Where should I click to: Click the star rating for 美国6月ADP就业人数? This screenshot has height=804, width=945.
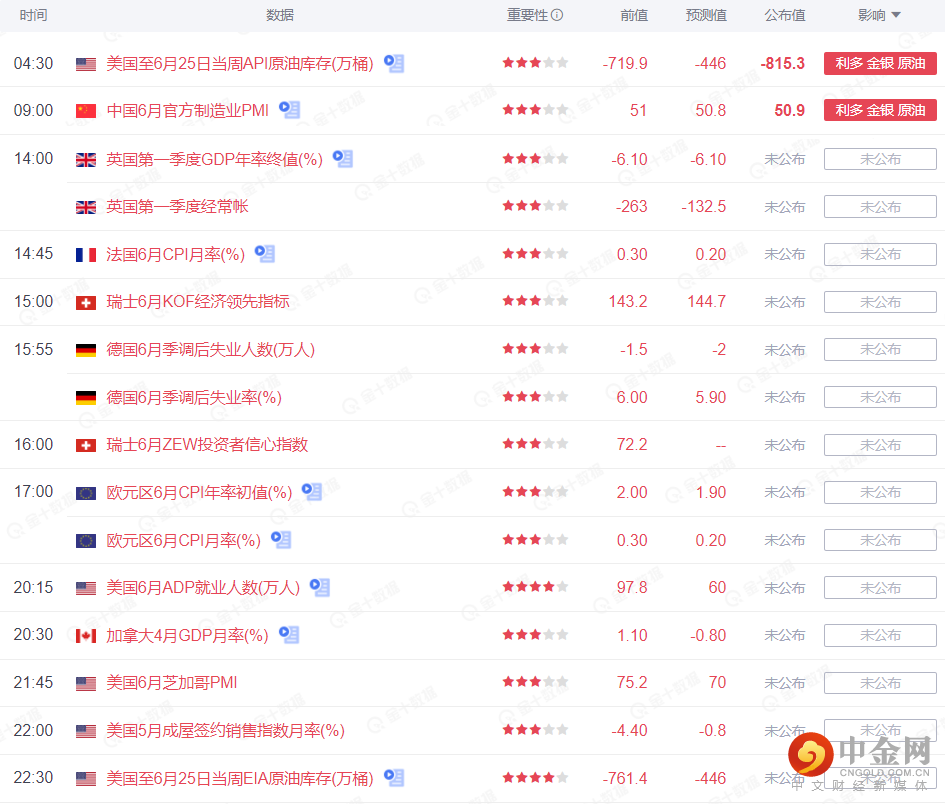click(x=535, y=586)
